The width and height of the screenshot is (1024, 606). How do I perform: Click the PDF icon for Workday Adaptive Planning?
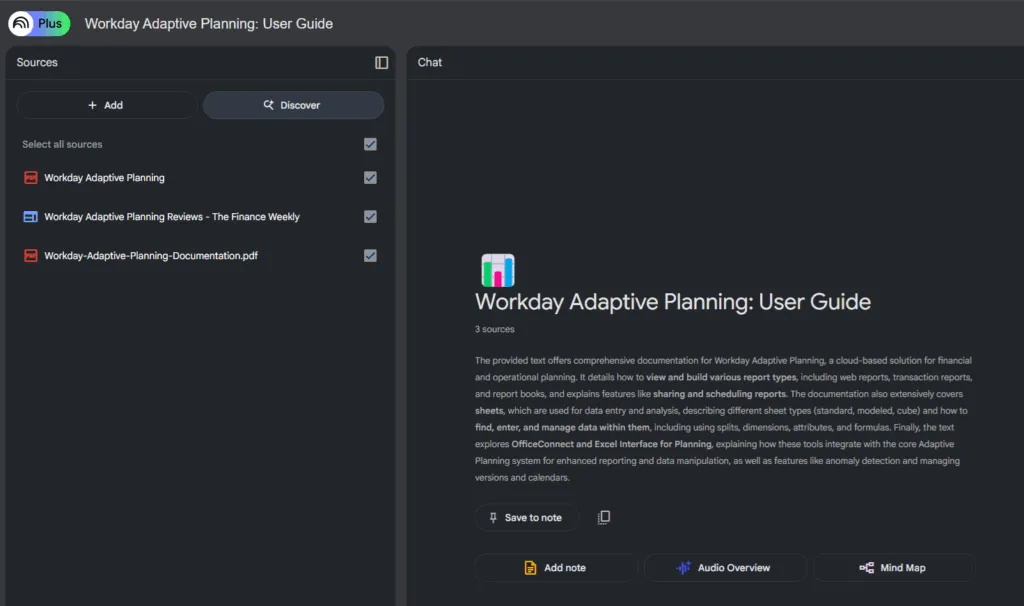30,178
